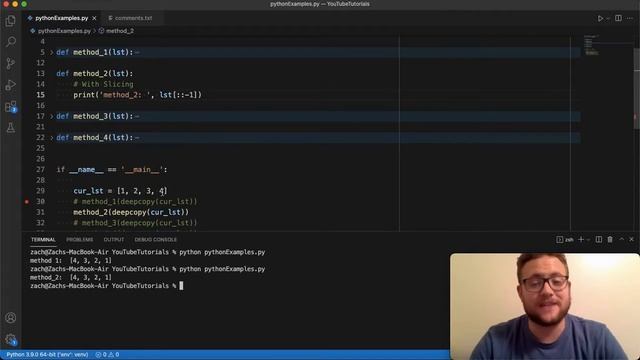The image size is (640, 360).
Task: Open the Explorer view in activity bar
Action: (x=11, y=20)
